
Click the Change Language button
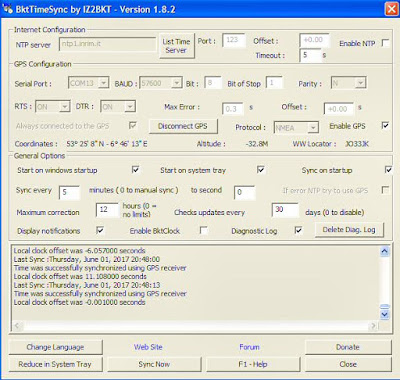pos(55,347)
